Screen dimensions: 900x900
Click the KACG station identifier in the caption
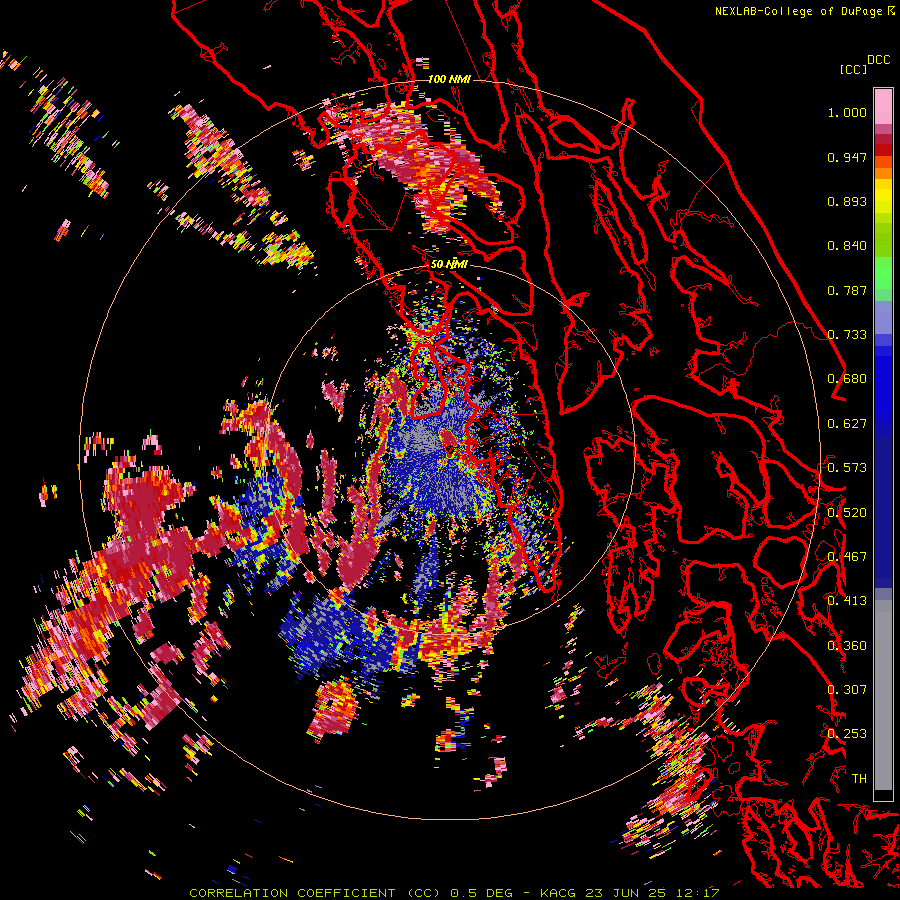point(559,893)
